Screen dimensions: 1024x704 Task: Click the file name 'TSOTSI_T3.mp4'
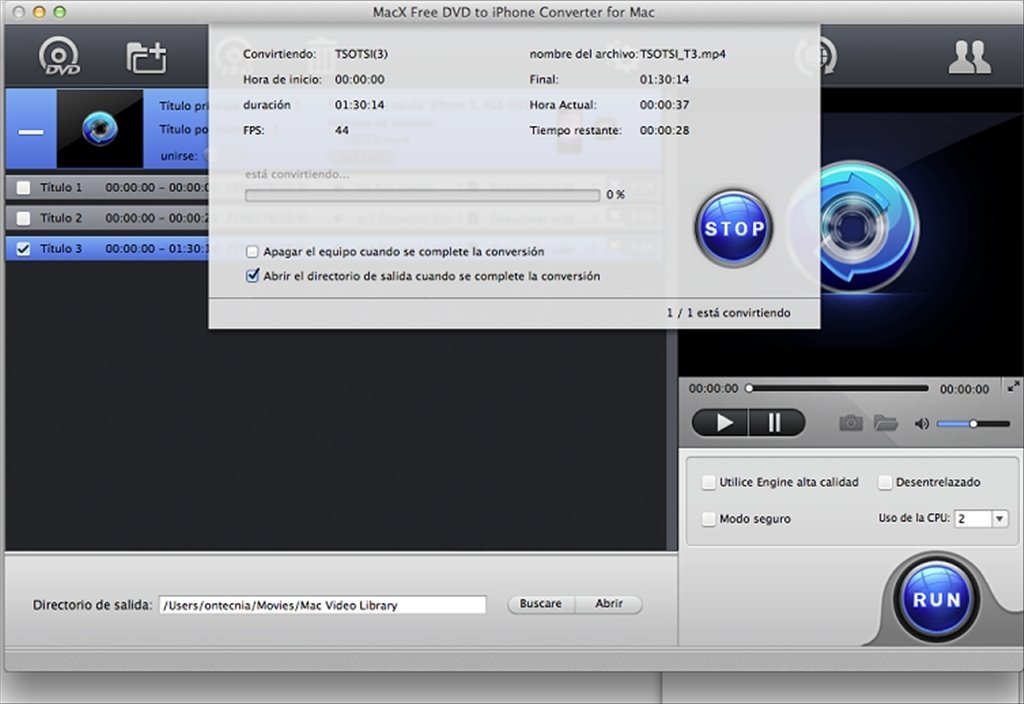coord(682,54)
